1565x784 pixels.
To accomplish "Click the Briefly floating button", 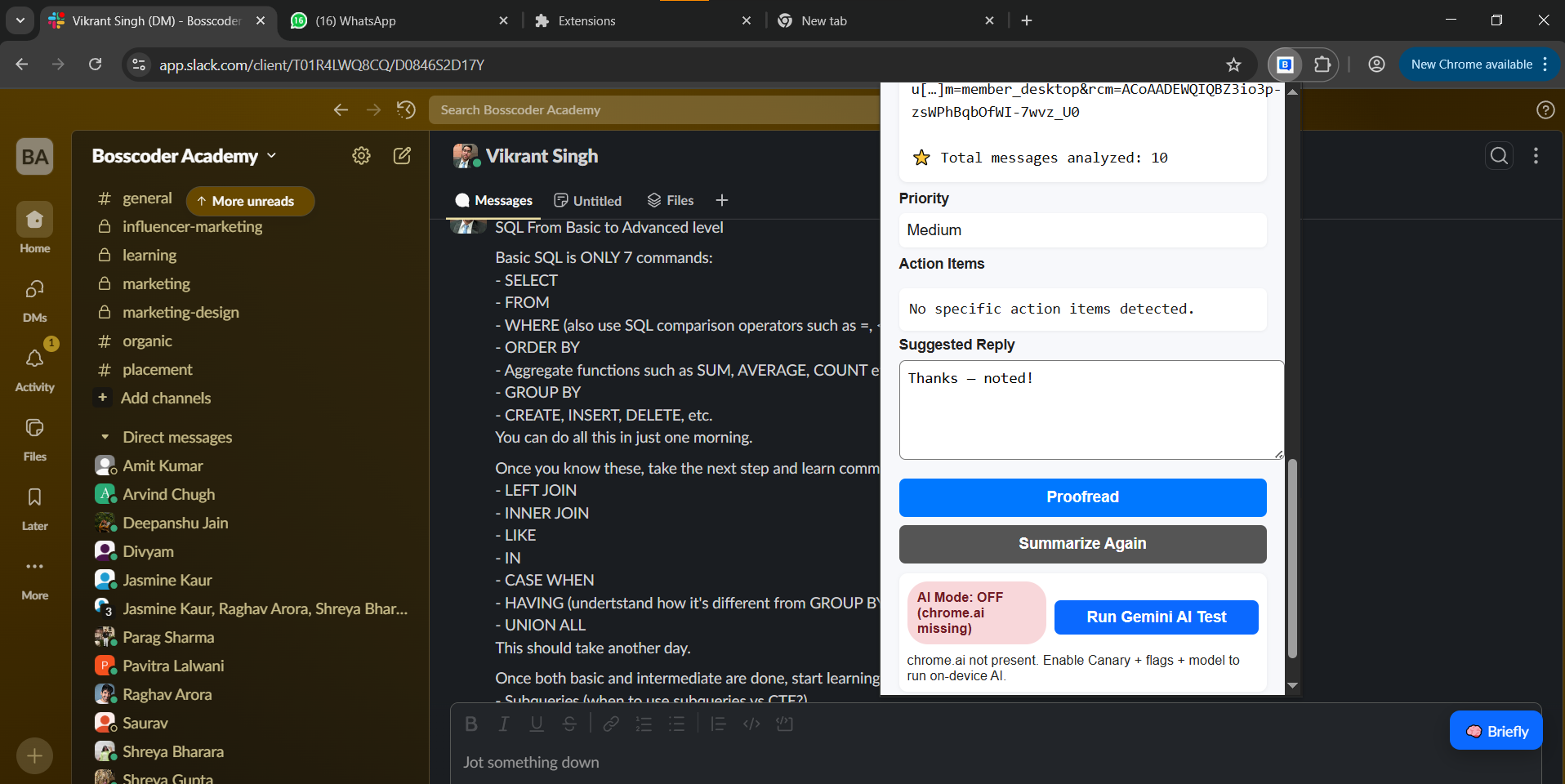I will point(1496,731).
